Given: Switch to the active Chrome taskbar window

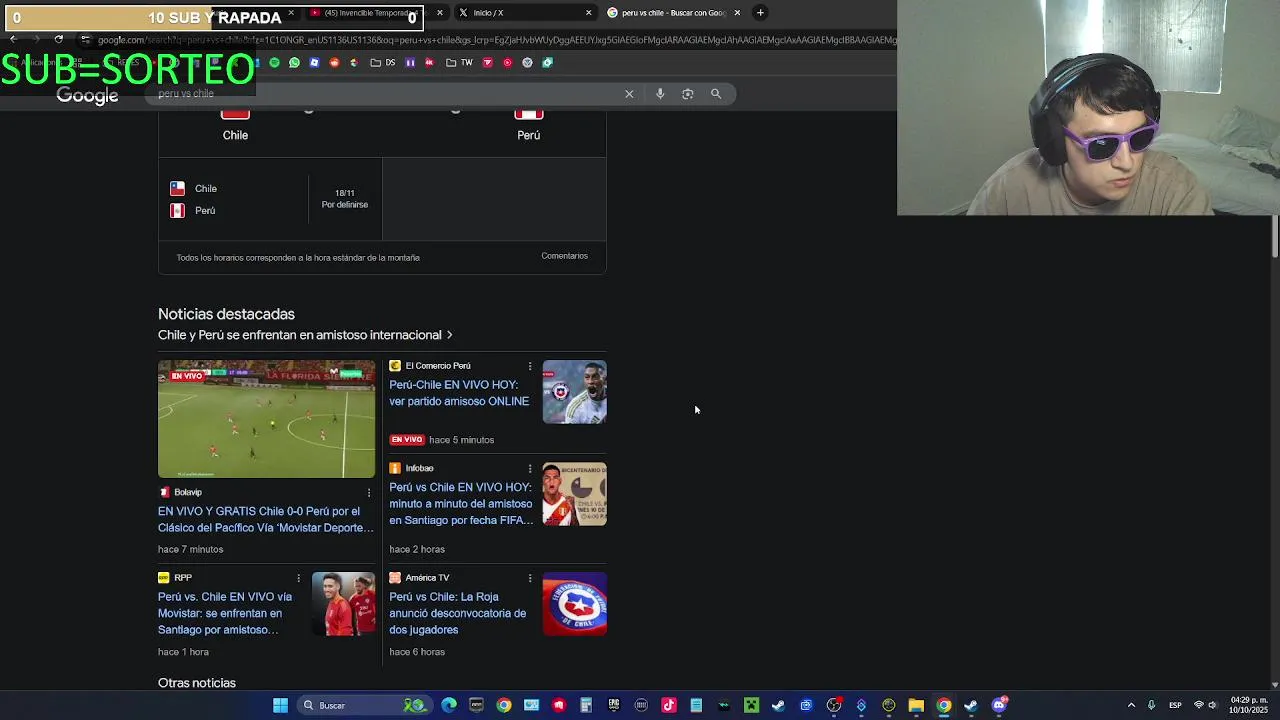Looking at the screenshot, I should click(x=944, y=705).
